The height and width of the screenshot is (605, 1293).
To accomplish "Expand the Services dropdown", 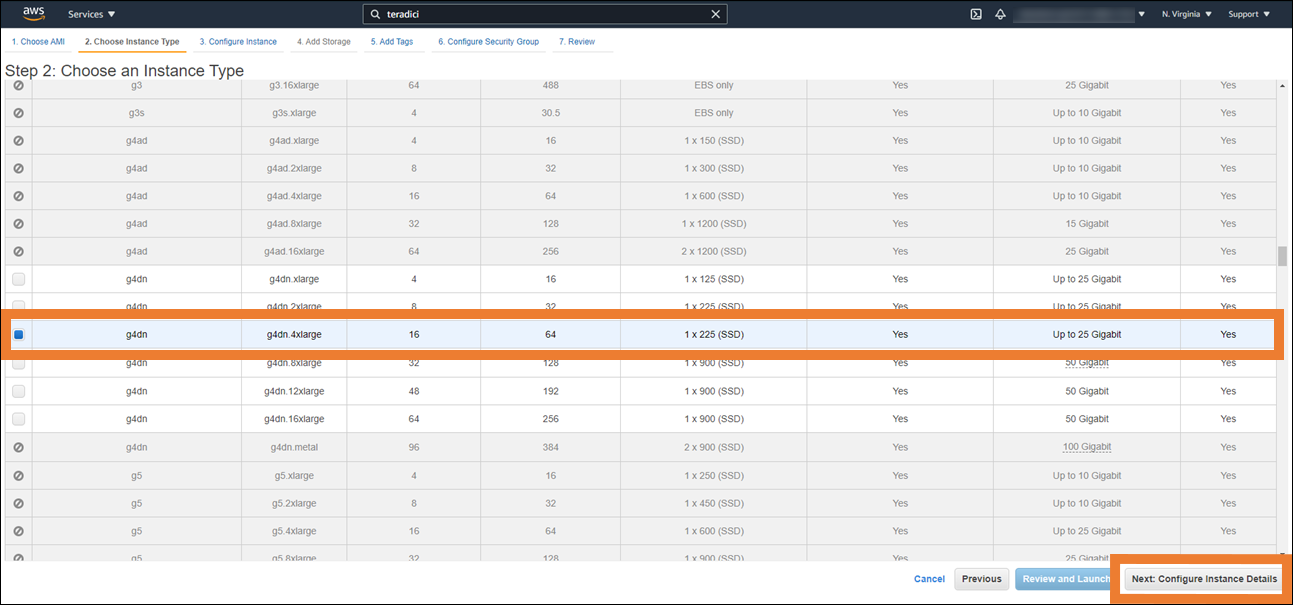I will [x=91, y=14].
